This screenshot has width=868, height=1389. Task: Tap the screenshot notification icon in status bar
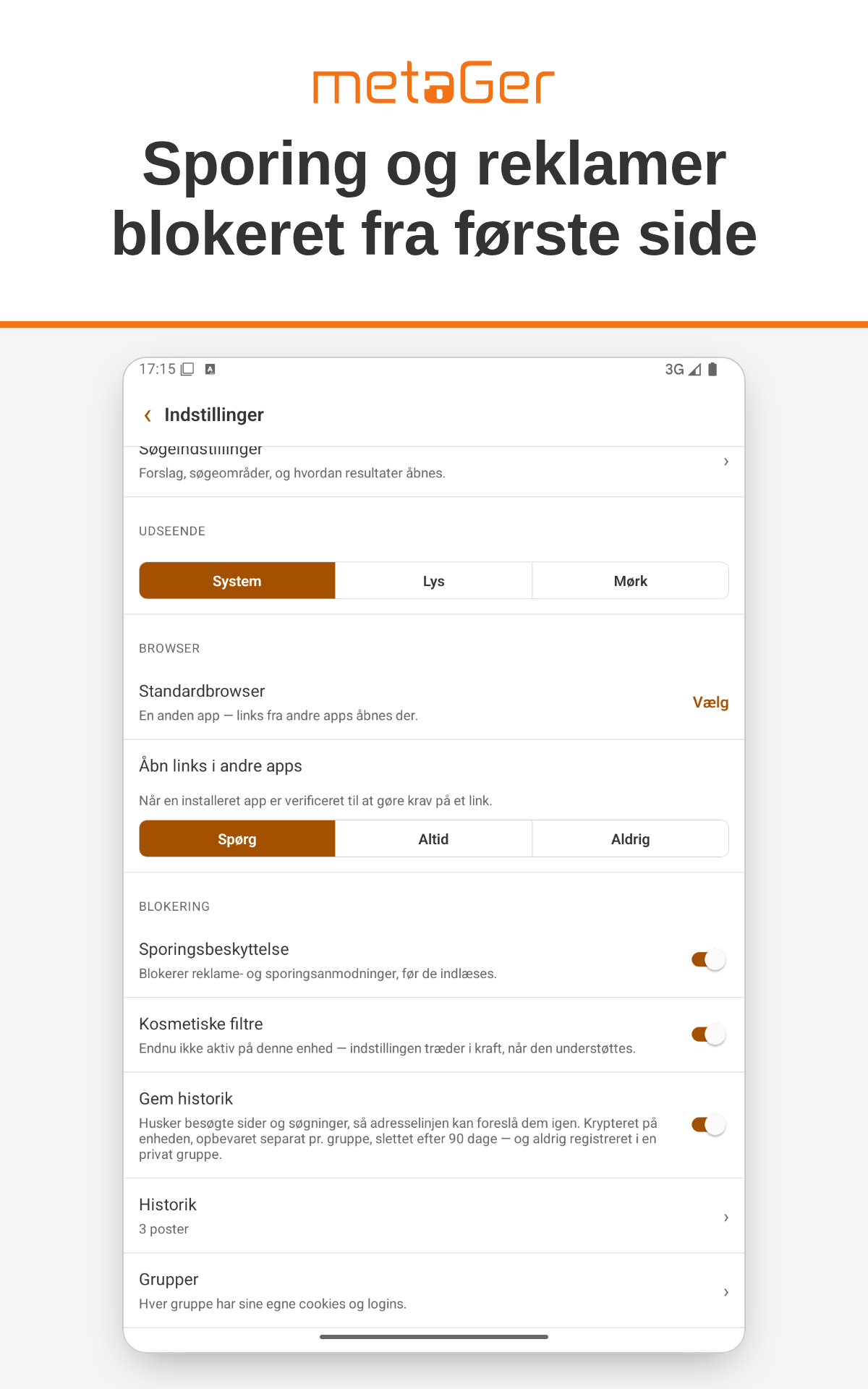coord(187,369)
